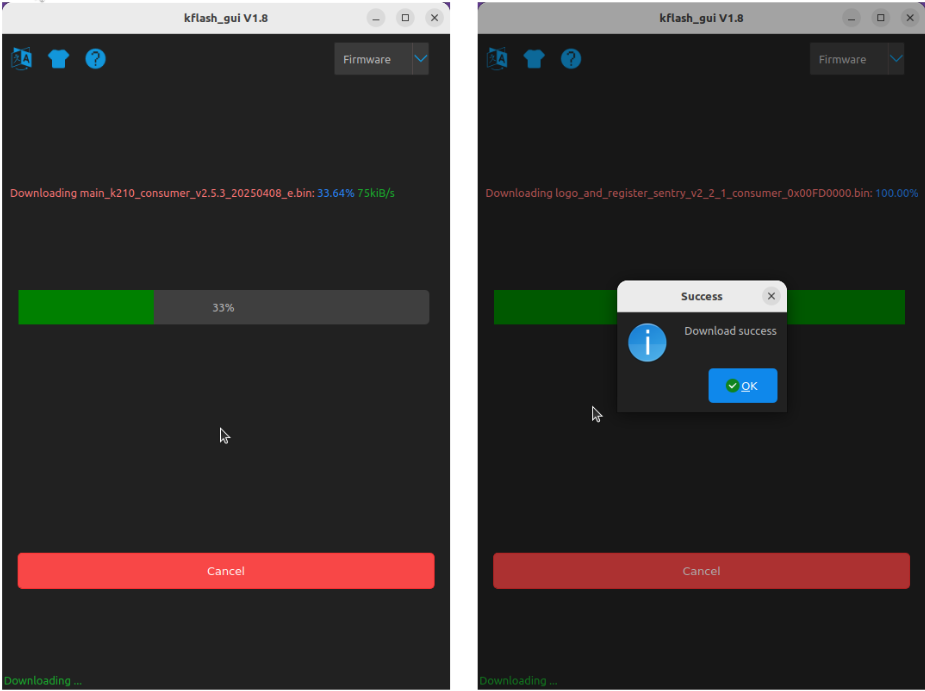Confirm Download success with OK button
Viewport: 925px width, 691px height.
743,385
